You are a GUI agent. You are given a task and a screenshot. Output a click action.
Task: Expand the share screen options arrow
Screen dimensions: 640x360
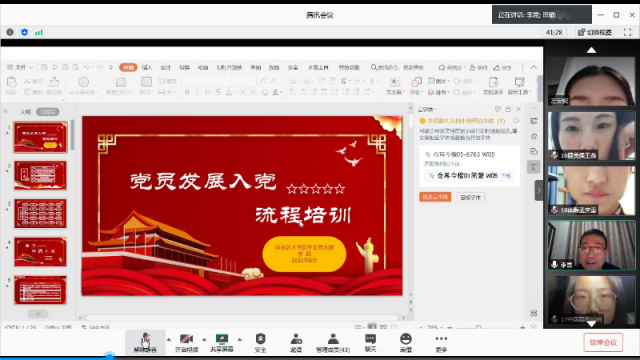click(x=240, y=340)
